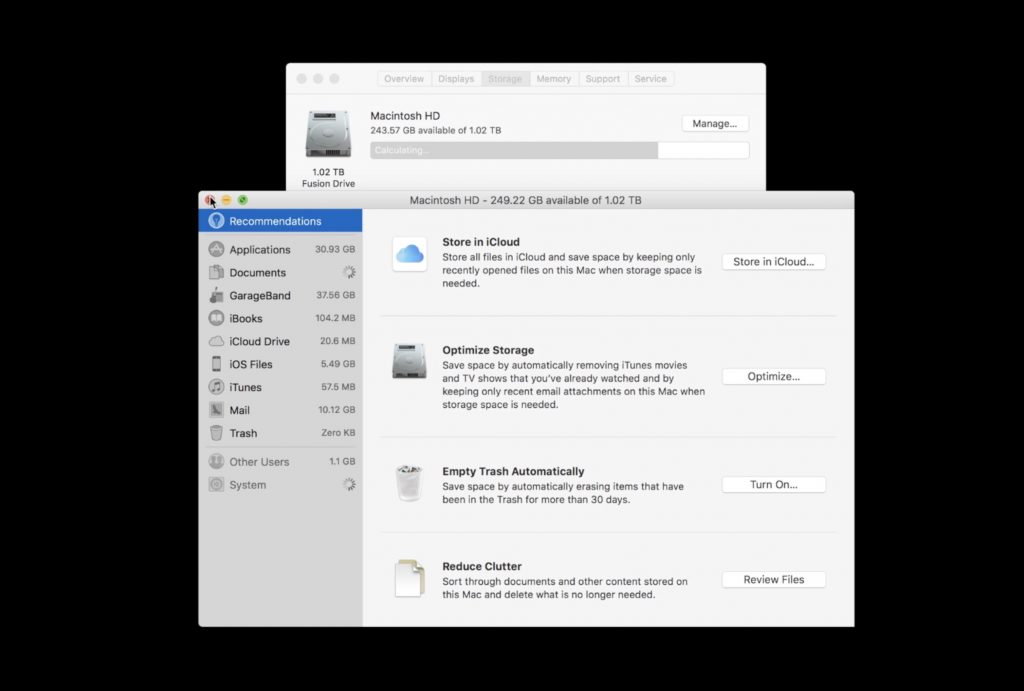
Task: Click the Optimize Storage heading
Action: (488, 350)
